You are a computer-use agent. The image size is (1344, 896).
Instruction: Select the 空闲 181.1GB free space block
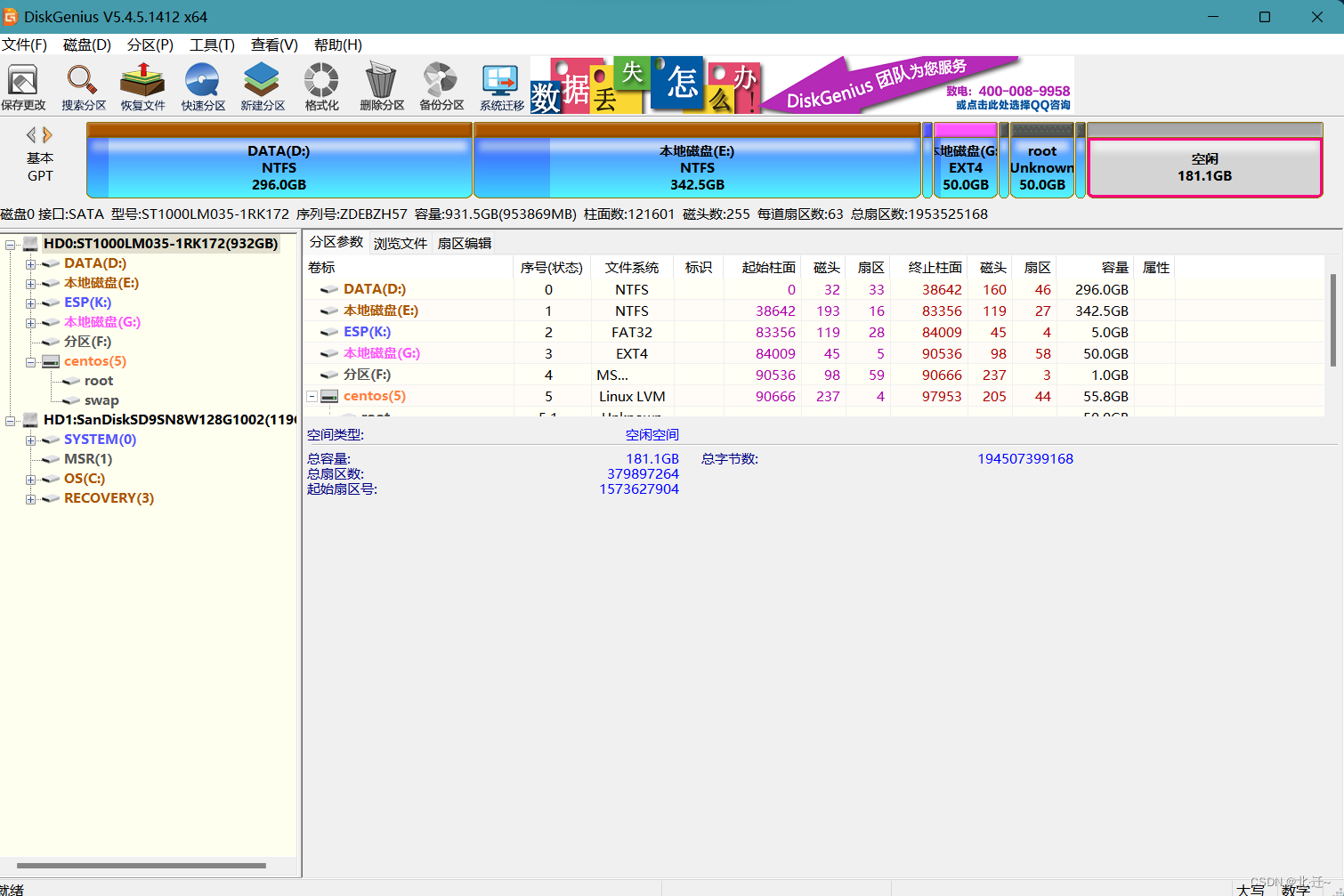click(x=1204, y=165)
